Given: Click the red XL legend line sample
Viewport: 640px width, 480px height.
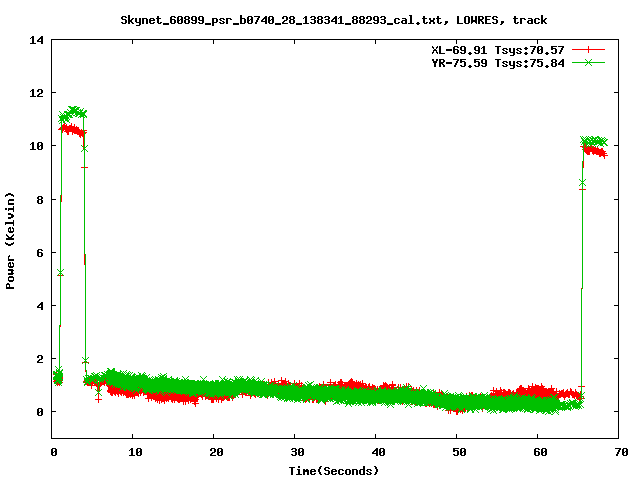Looking at the screenshot, I should [588, 50].
